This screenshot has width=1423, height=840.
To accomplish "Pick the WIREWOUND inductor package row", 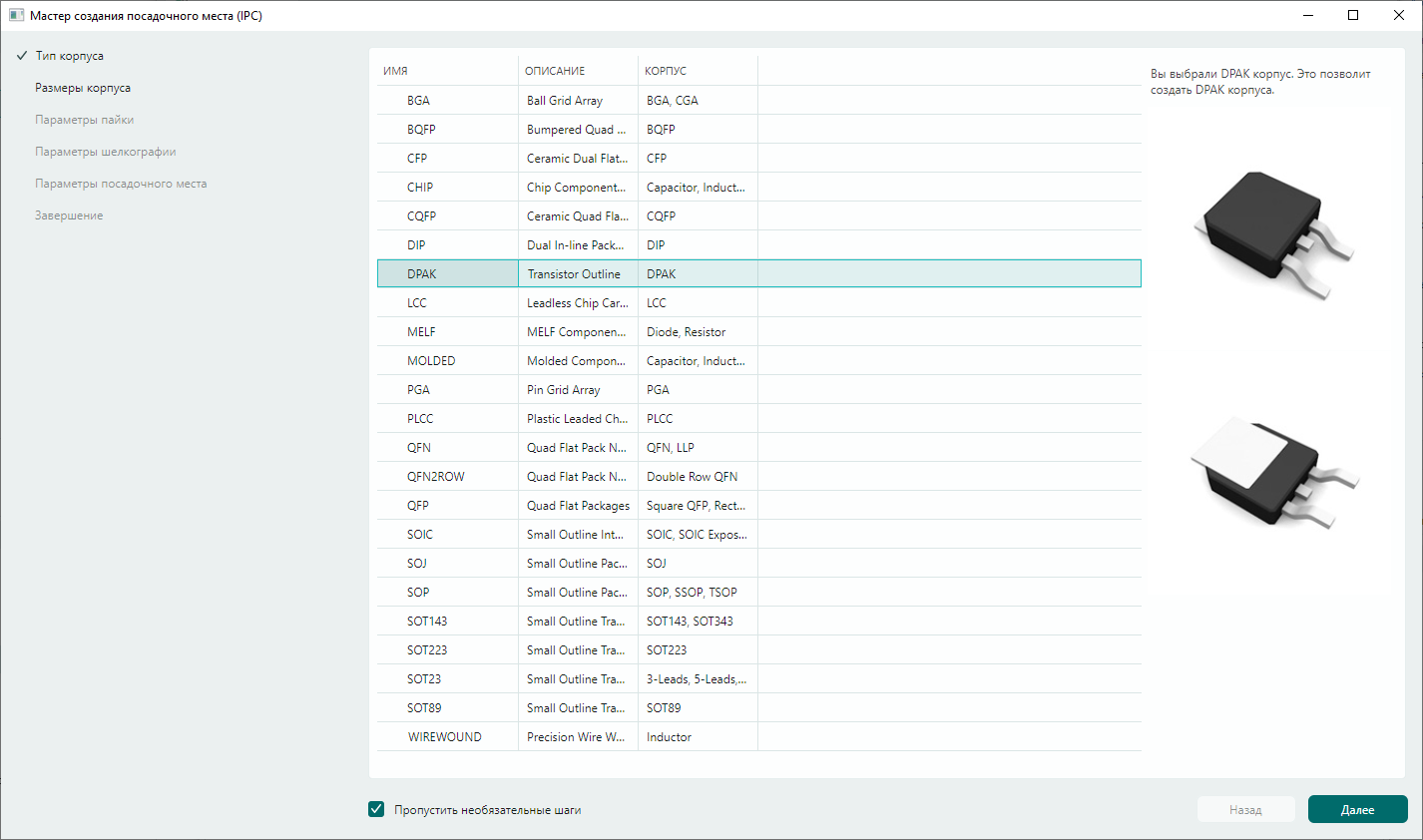I will (444, 737).
